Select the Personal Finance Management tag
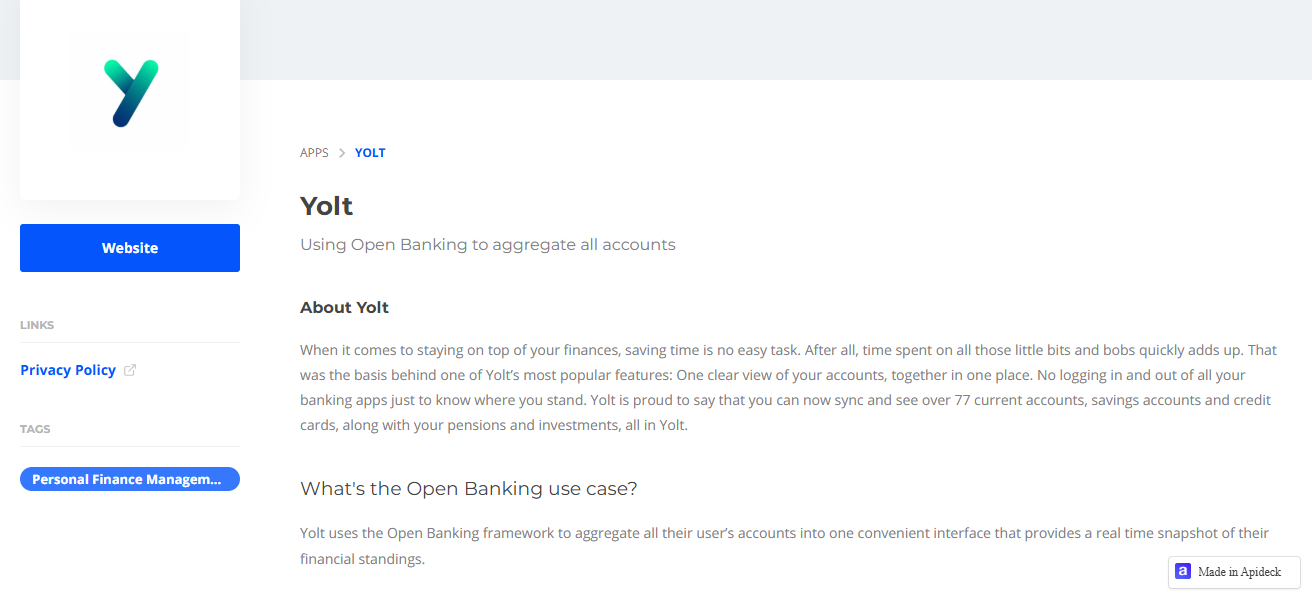Image resolution: width=1312 pixels, height=600 pixels. pyautogui.click(x=130, y=479)
